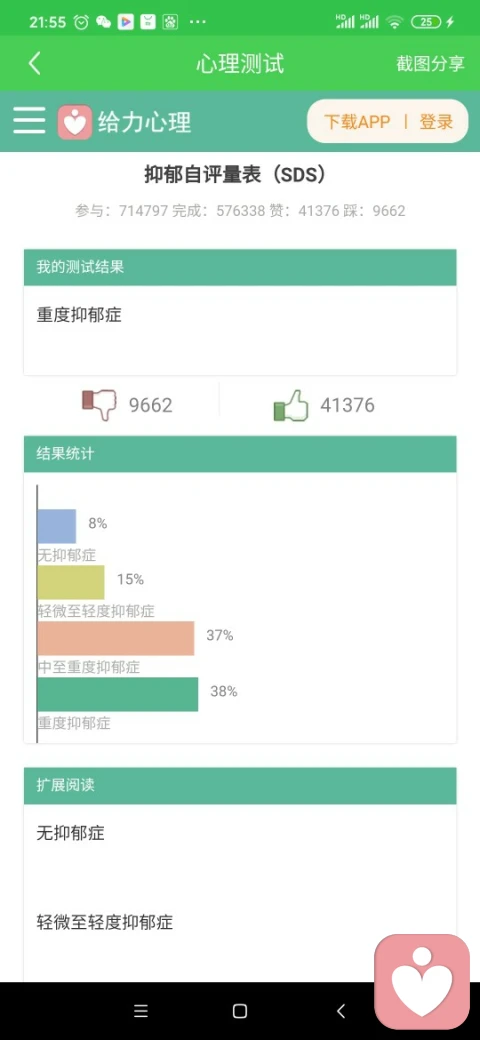Tap 截图分享 to share a screenshot
The width and height of the screenshot is (480, 1040).
[x=430, y=63]
